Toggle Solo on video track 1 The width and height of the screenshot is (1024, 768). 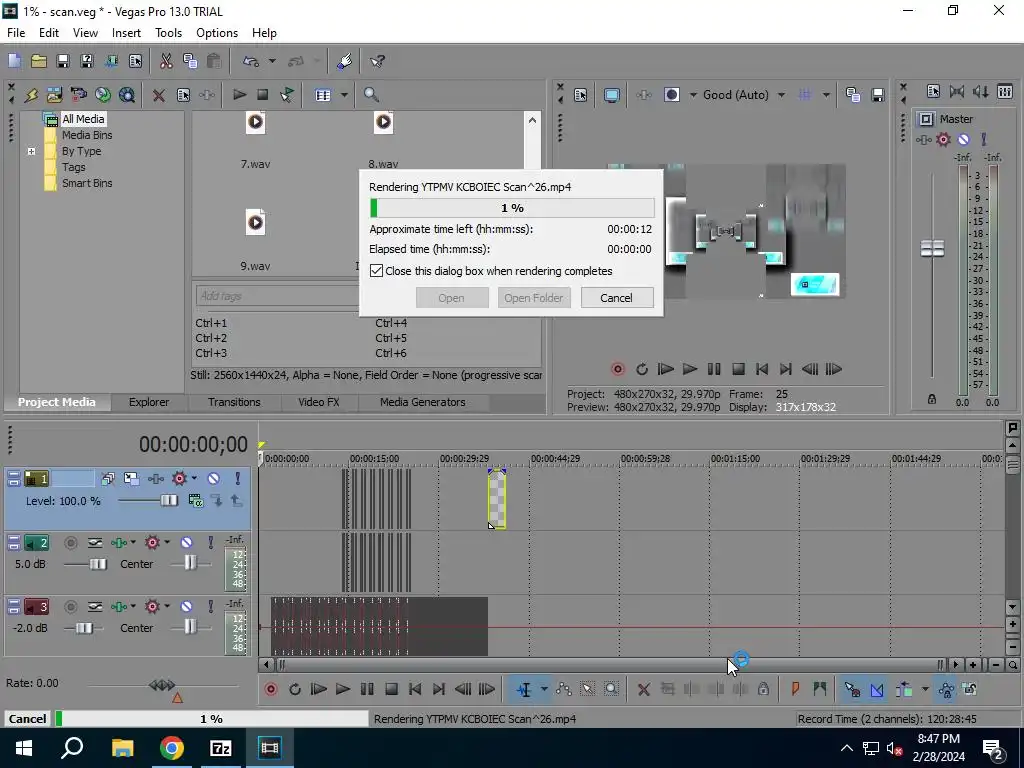[238, 479]
